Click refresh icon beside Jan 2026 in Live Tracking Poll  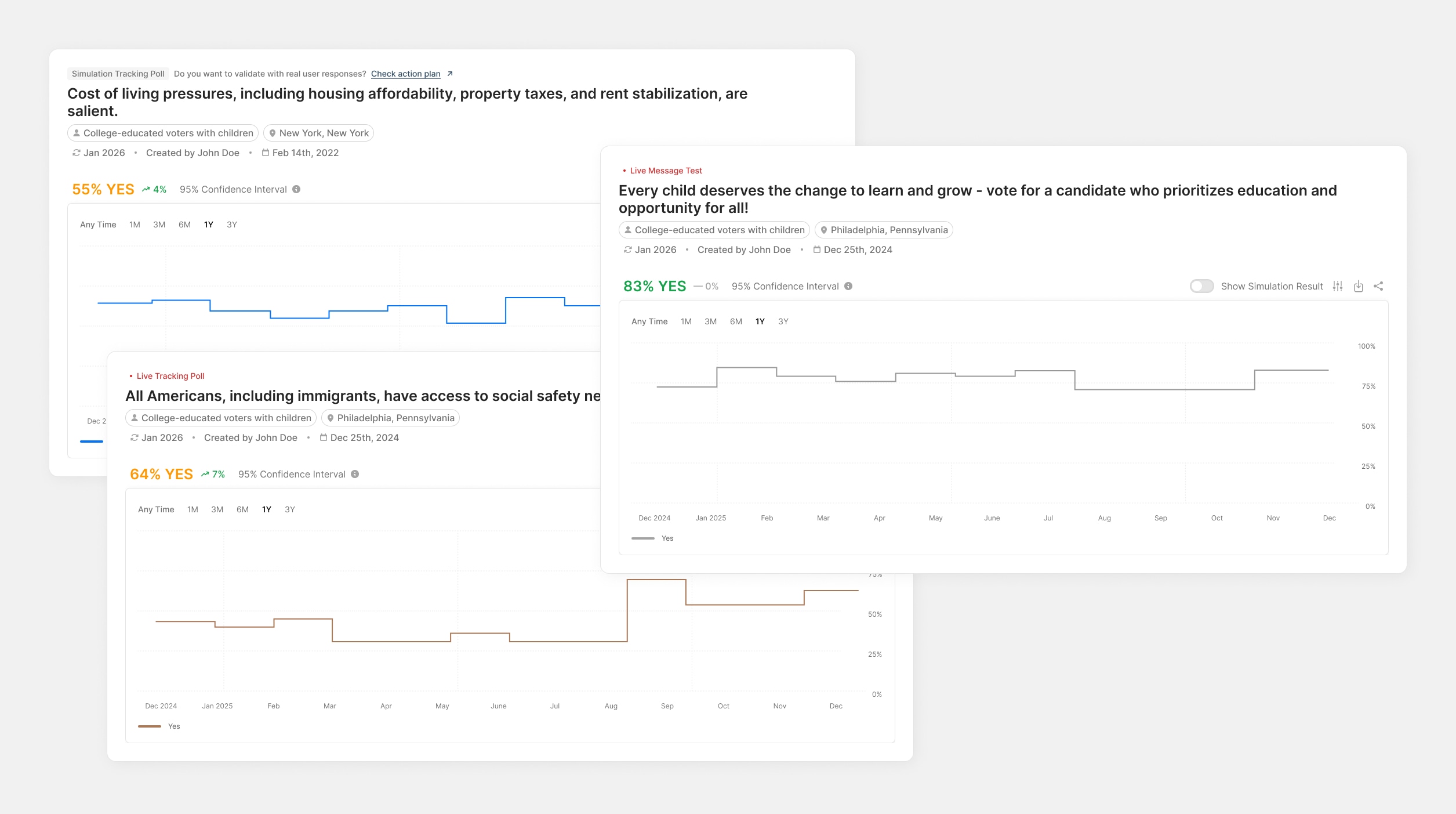pos(134,437)
